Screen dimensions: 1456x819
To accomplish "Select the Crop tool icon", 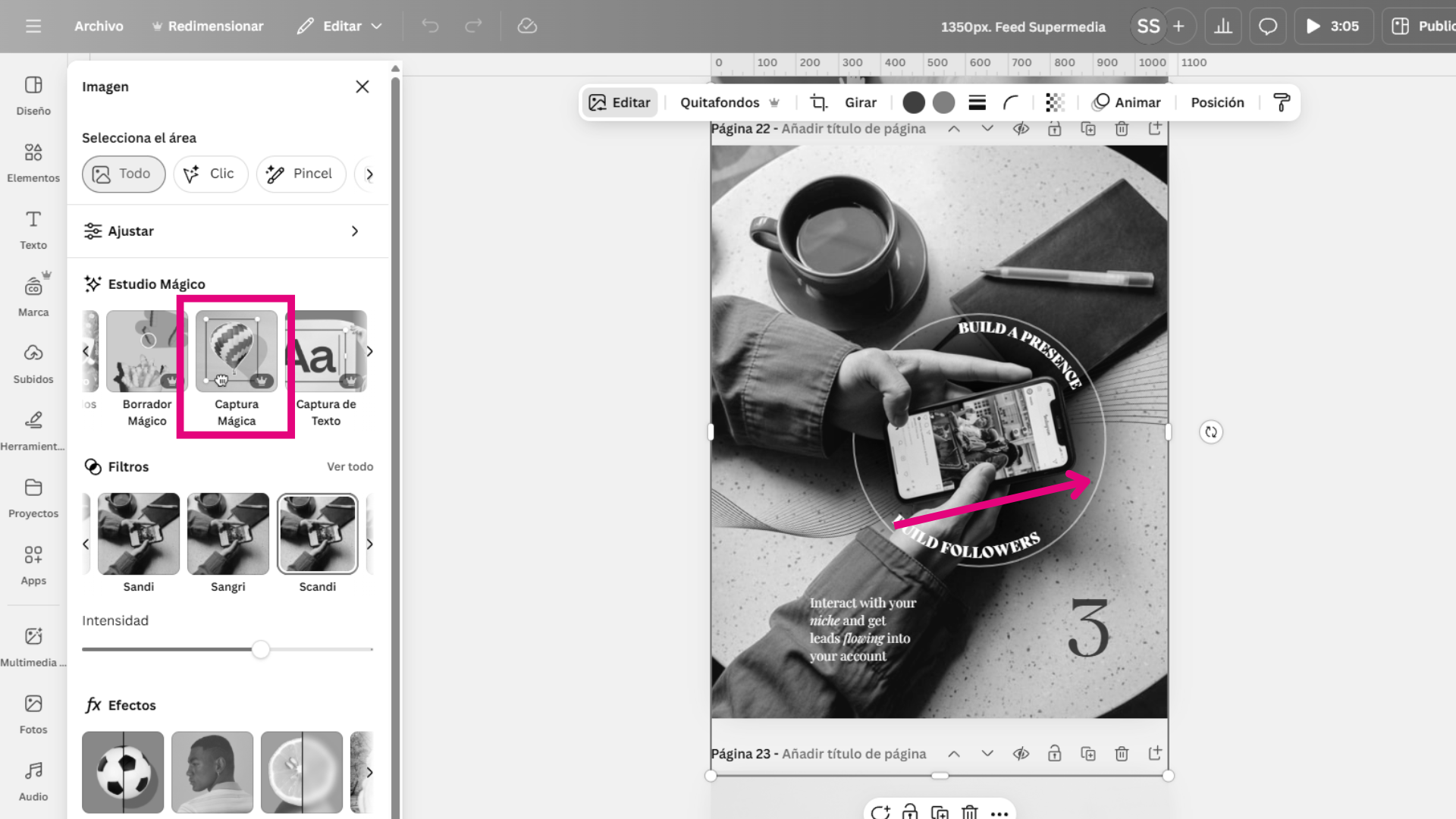I will [818, 102].
